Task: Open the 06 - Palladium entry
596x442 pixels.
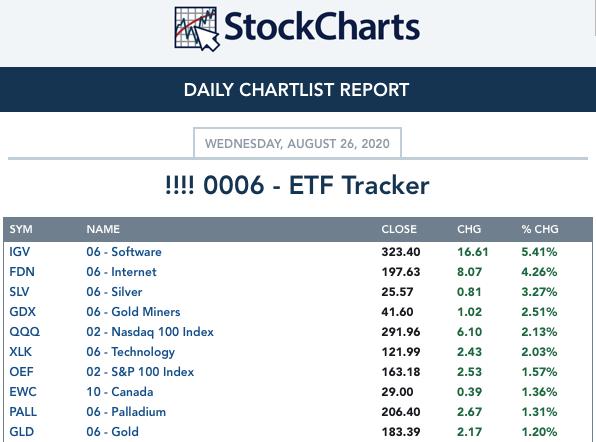Action: (126, 412)
